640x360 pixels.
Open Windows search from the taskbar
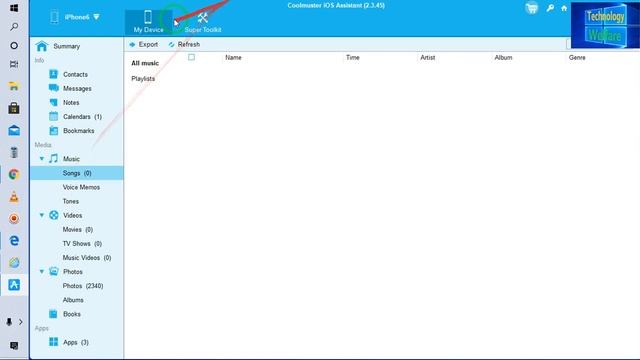14,27
